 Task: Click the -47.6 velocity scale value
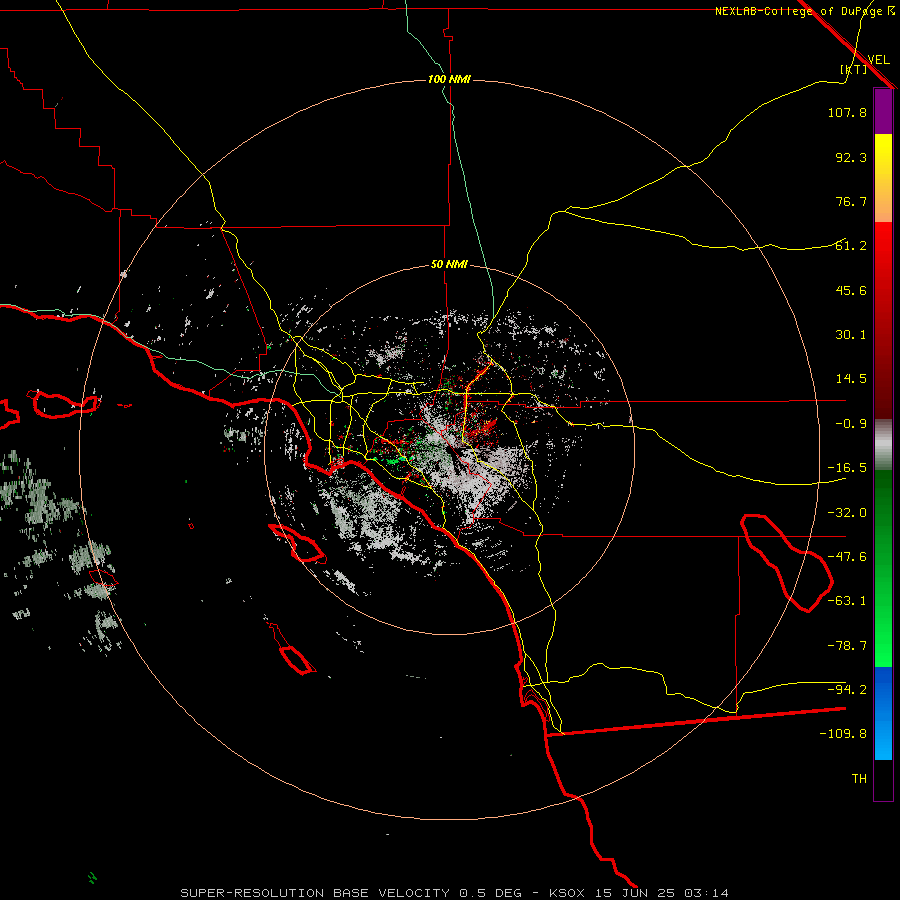tap(847, 557)
